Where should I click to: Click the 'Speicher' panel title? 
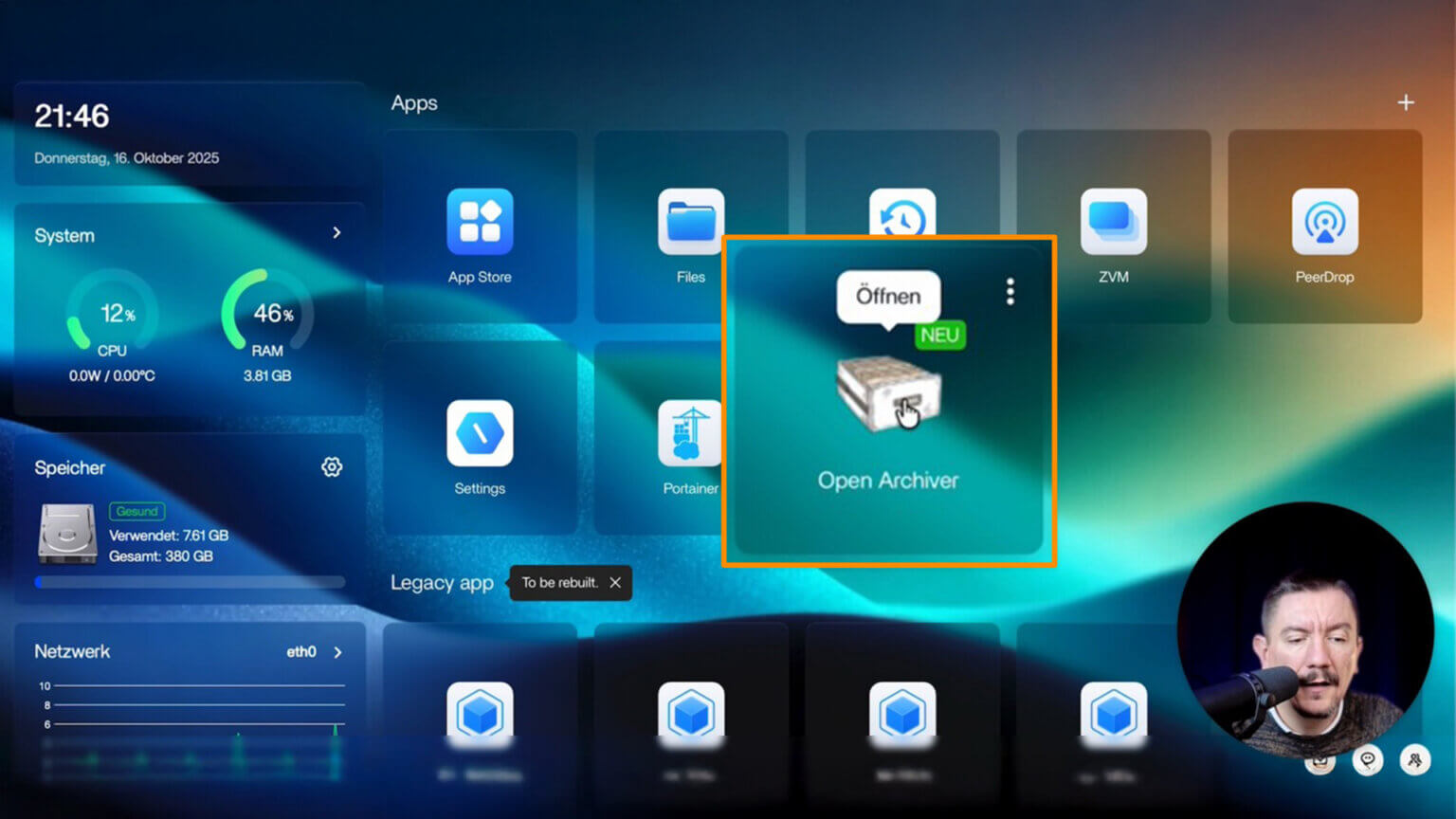point(70,467)
